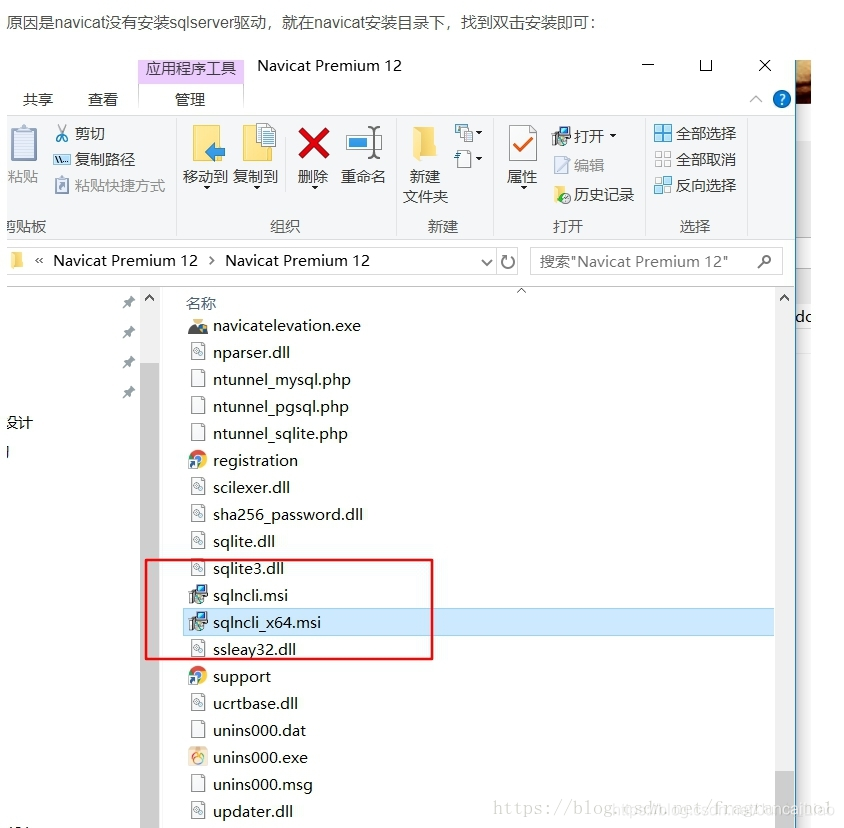The image size is (844, 828).
Task: Select unins000.dat file
Action: [259, 731]
